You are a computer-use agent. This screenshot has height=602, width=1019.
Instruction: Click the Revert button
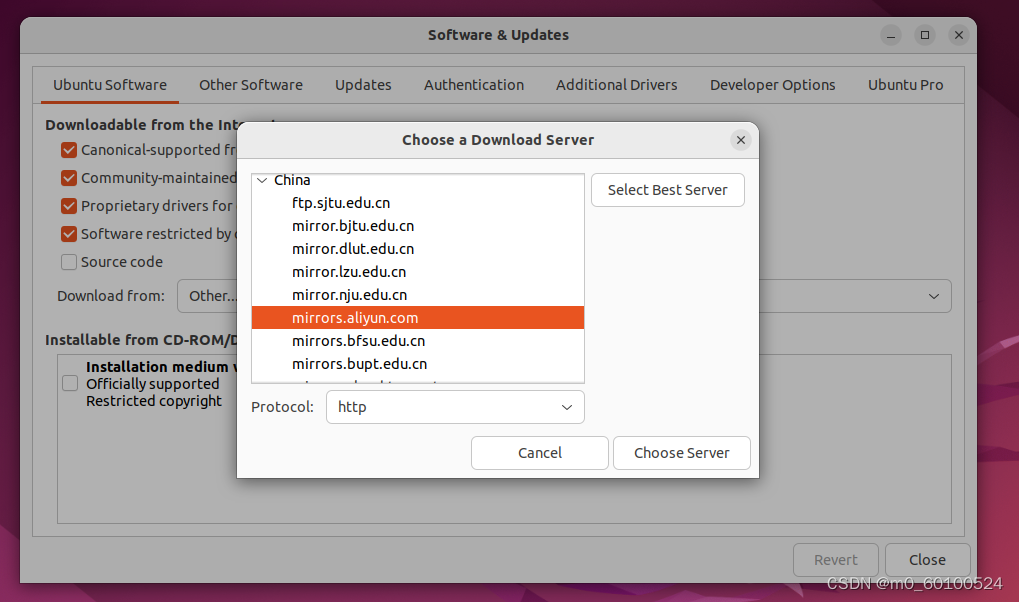836,560
